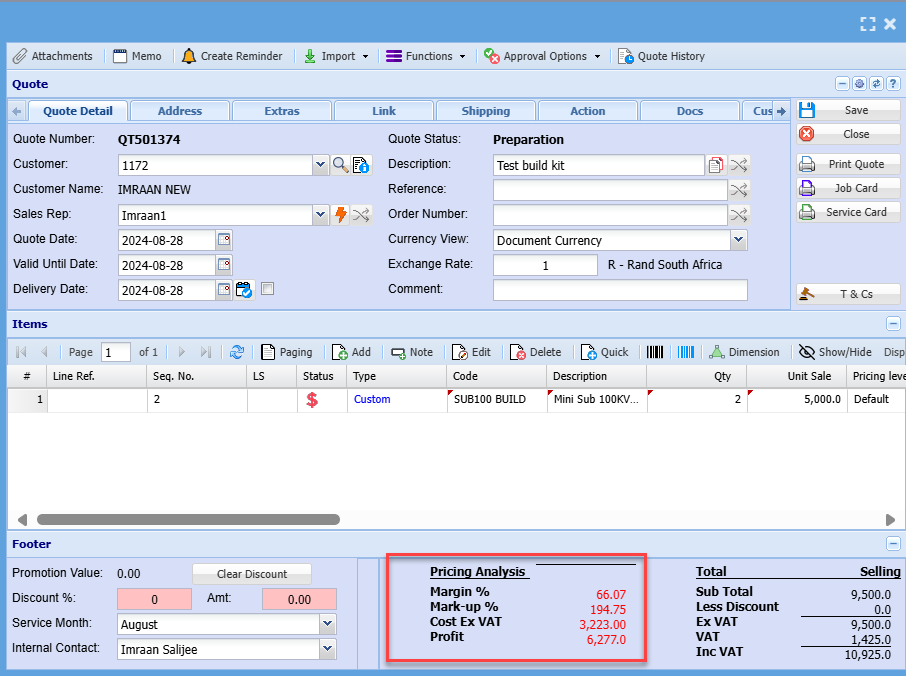Click the Clear Discount button
906x676 pixels.
point(251,574)
